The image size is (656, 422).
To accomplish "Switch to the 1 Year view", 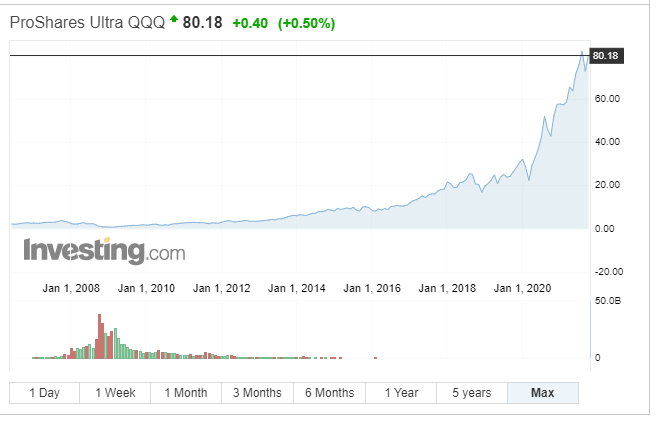I will point(401,393).
